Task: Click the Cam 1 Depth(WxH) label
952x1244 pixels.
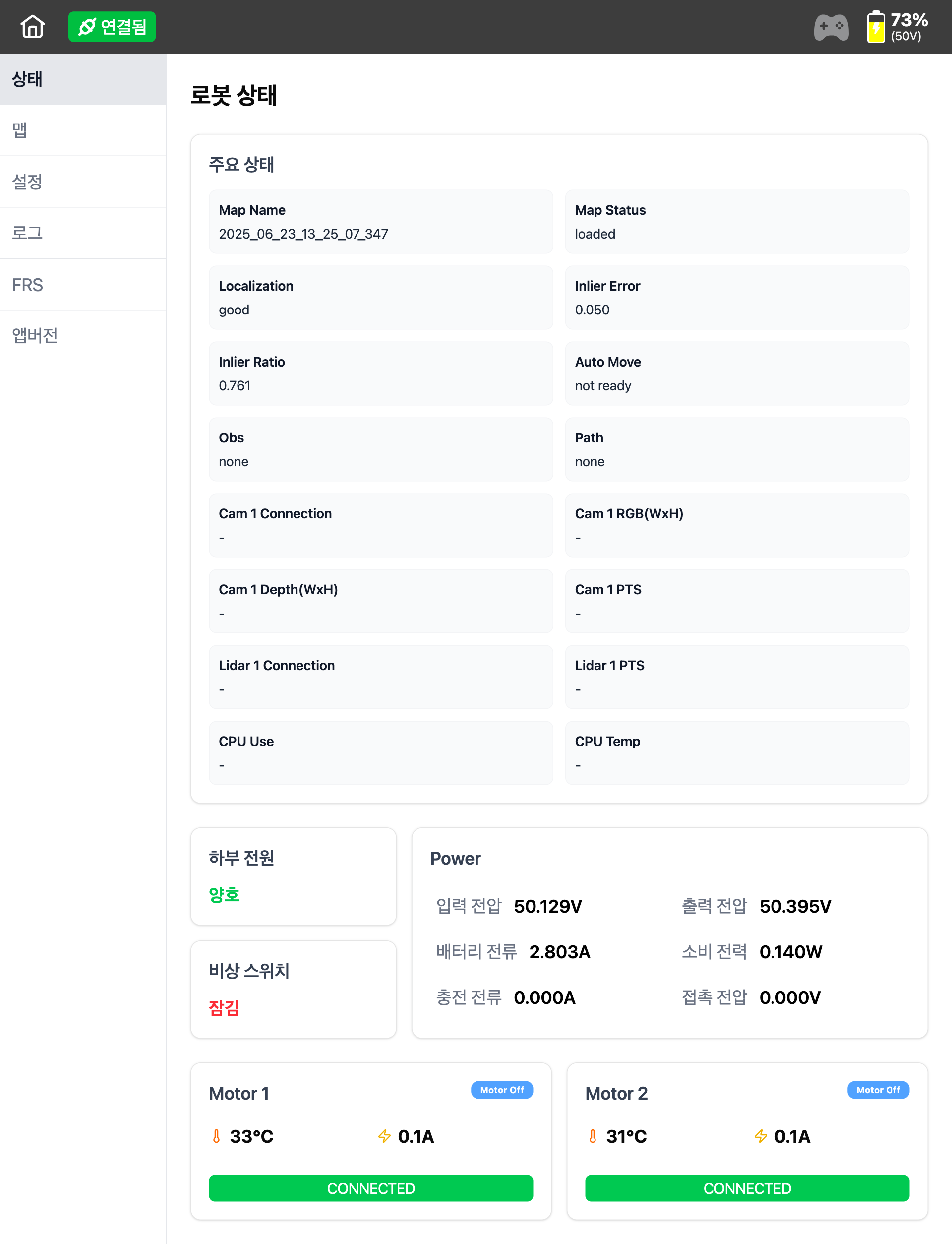Action: pos(278,589)
